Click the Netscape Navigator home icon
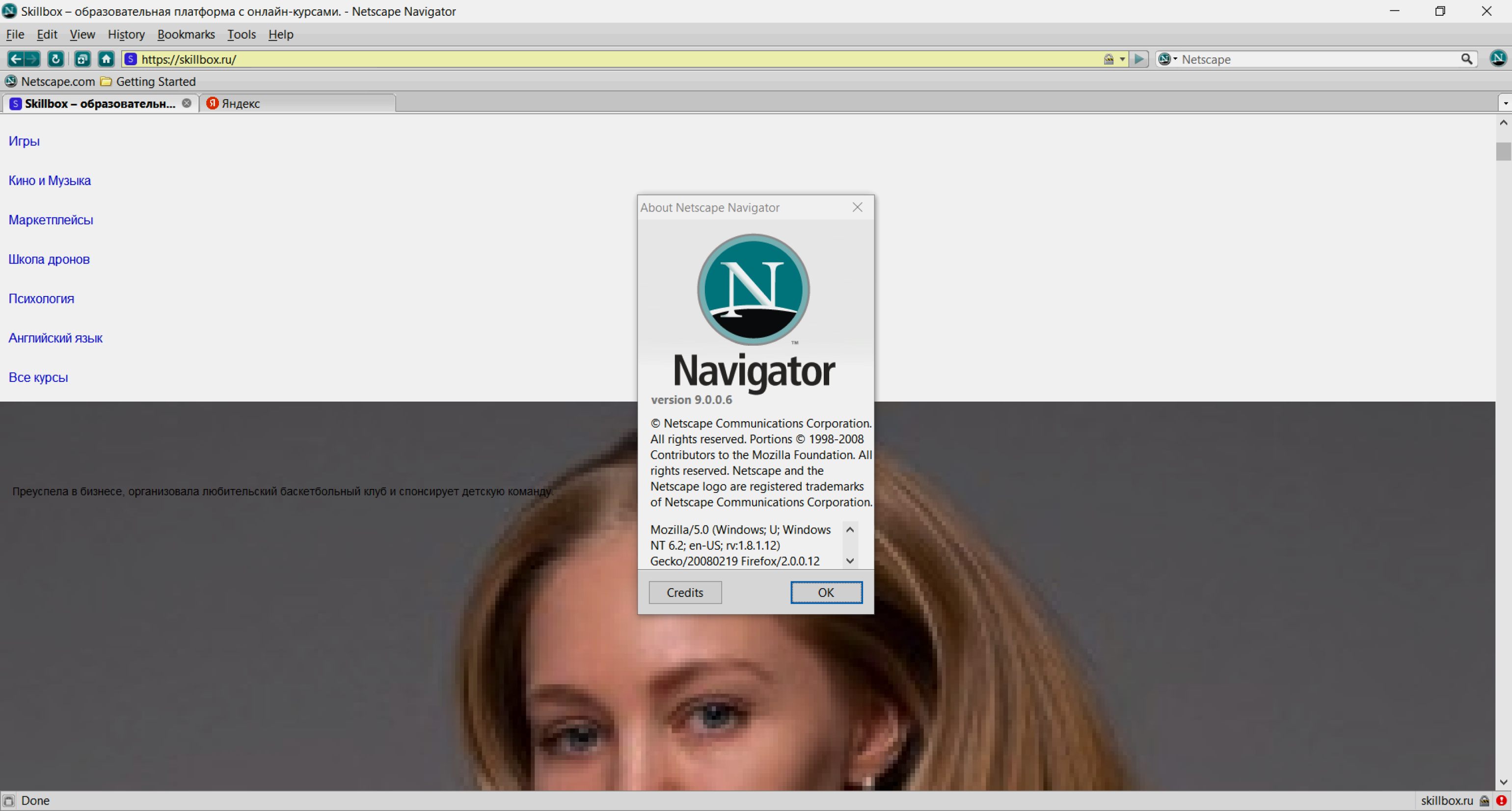This screenshot has width=1512, height=811. pyautogui.click(x=107, y=59)
